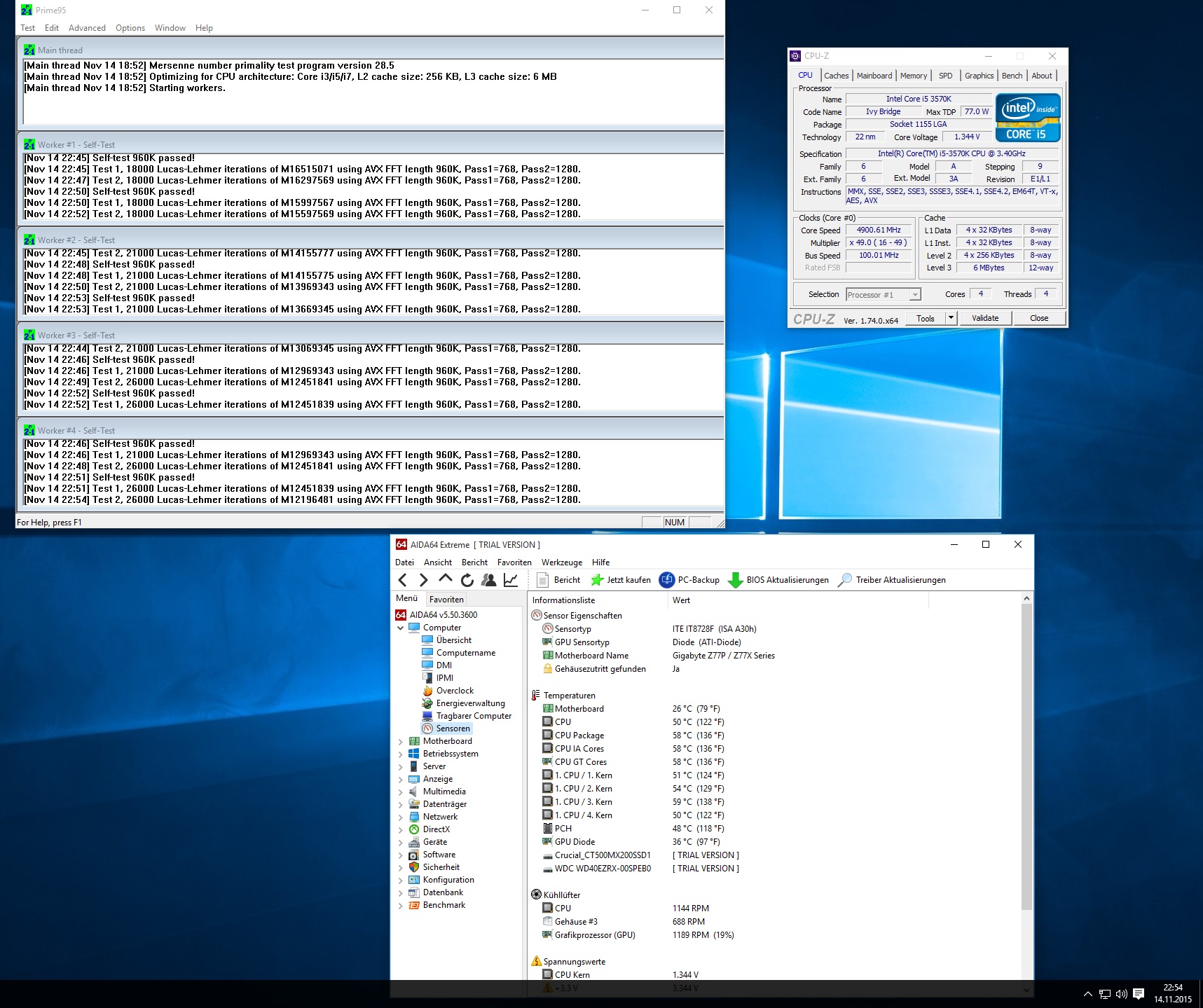The height and width of the screenshot is (1008, 1203).
Task: Go up one level in AIDA64
Action: click(445, 579)
